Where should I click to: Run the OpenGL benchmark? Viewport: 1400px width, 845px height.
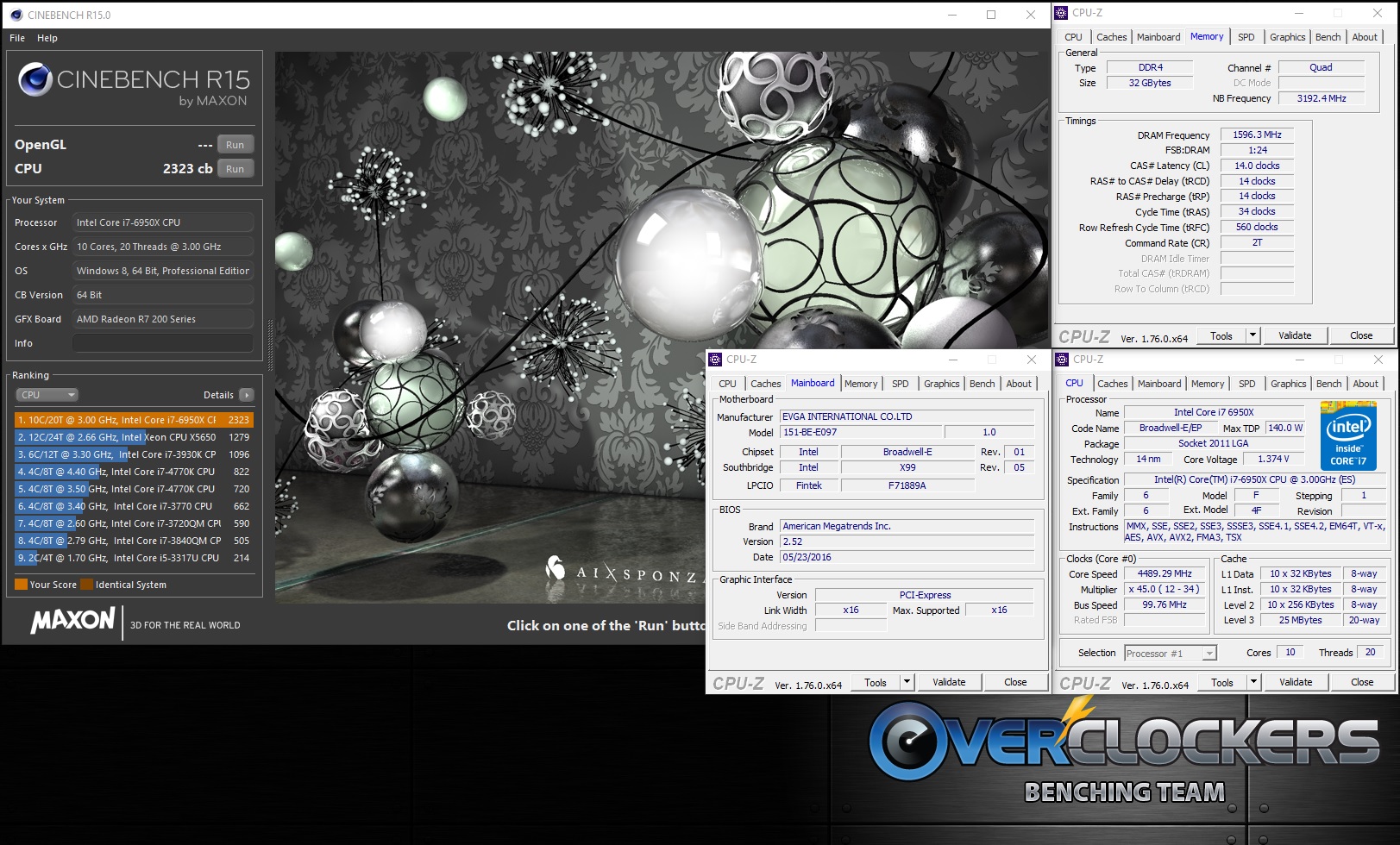point(235,145)
